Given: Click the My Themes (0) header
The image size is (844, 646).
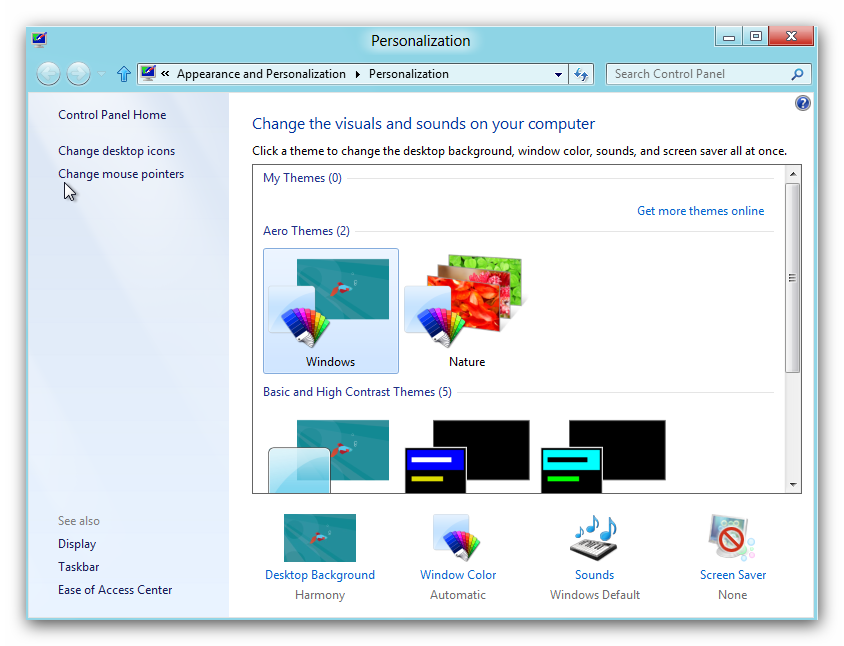Looking at the screenshot, I should click(x=302, y=178).
